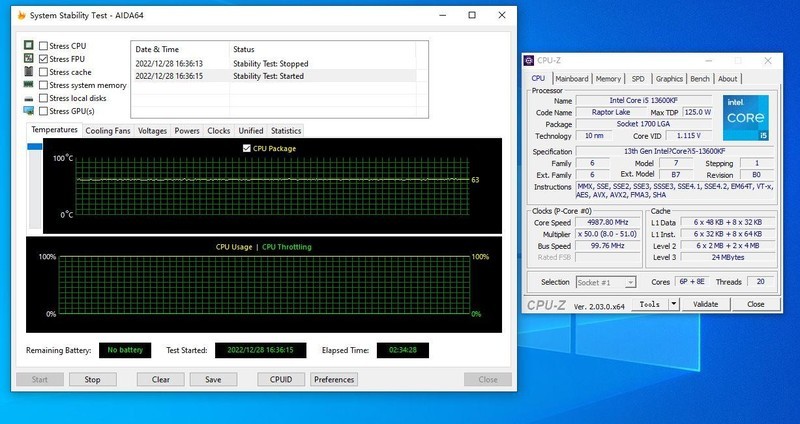Click the FPU icon beside Stress FPU

pos(29,59)
